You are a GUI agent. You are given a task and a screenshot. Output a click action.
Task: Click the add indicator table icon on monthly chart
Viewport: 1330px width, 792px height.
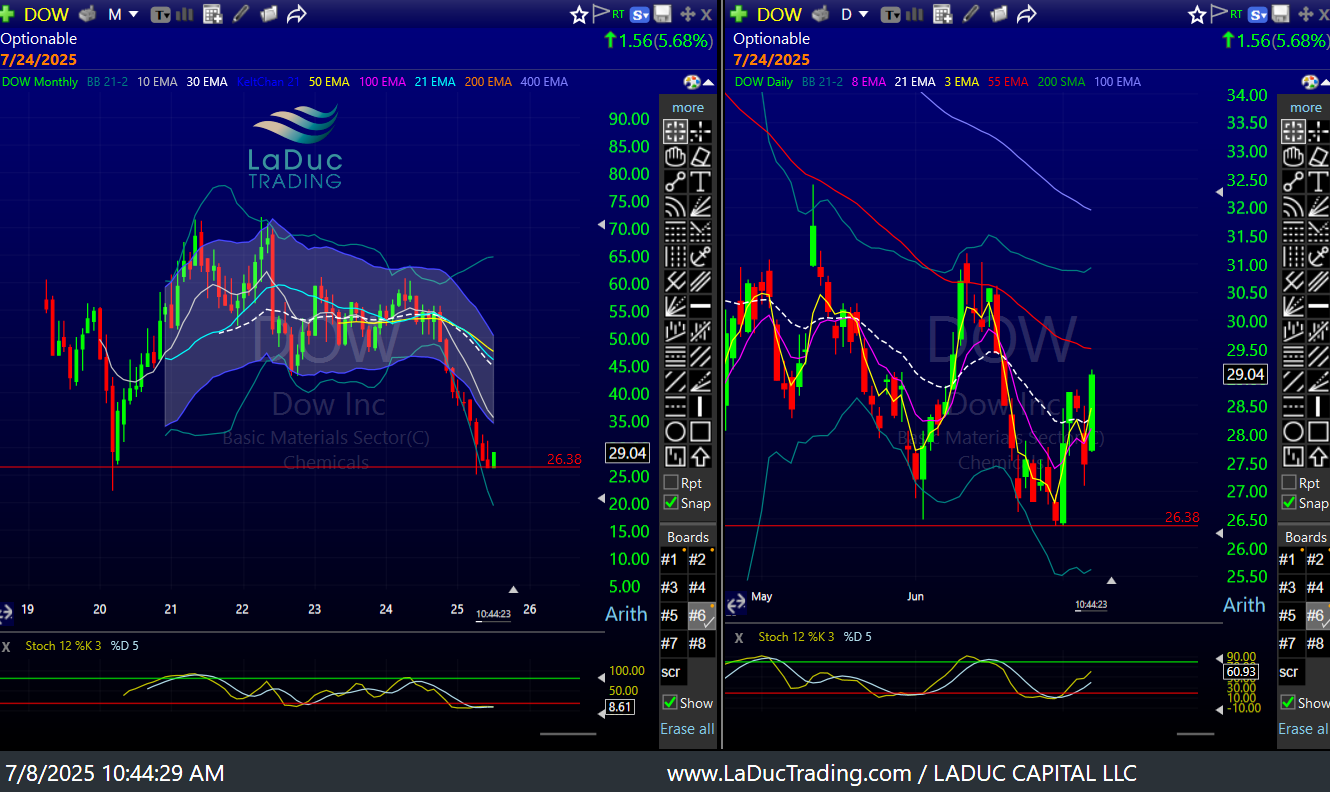click(x=212, y=14)
